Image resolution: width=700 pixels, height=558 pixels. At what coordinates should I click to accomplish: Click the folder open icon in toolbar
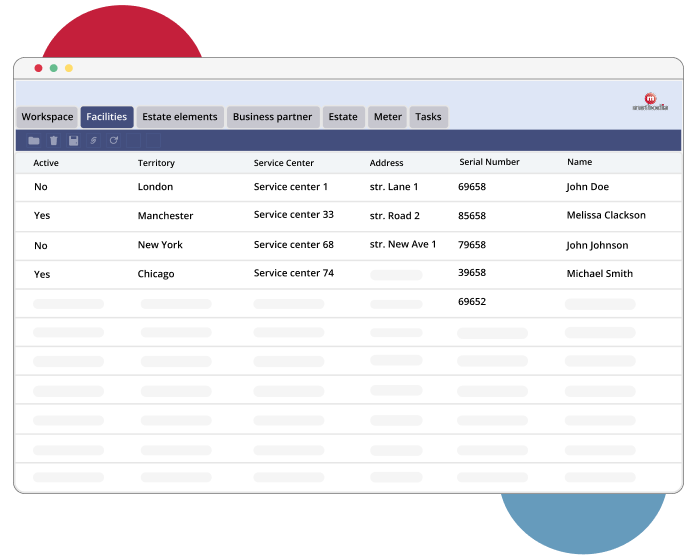[x=34, y=141]
